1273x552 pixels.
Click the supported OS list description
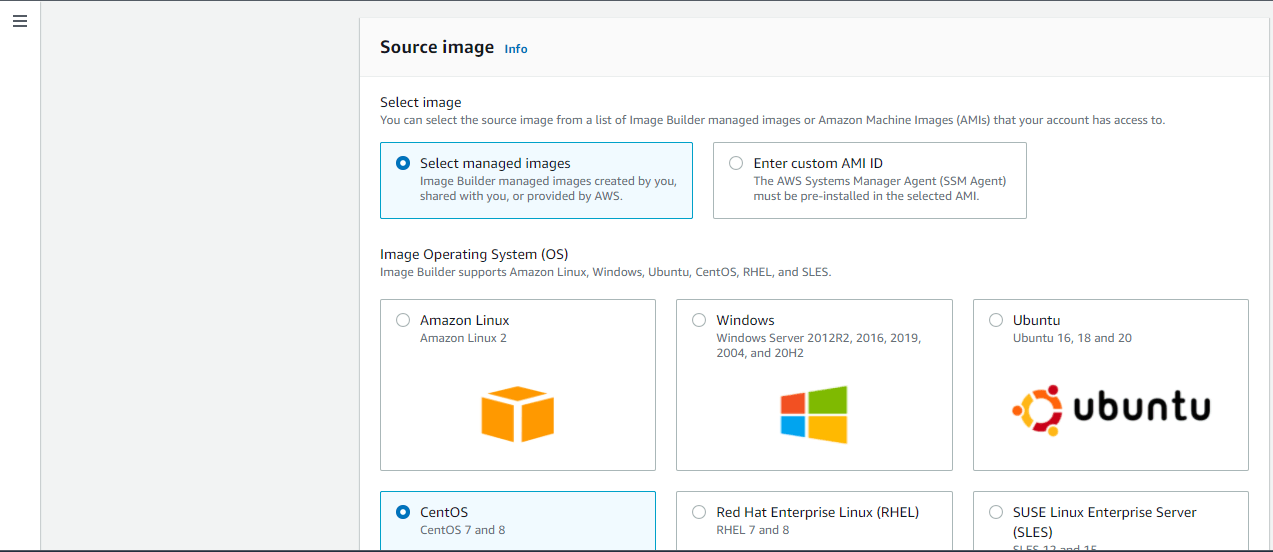tap(606, 272)
